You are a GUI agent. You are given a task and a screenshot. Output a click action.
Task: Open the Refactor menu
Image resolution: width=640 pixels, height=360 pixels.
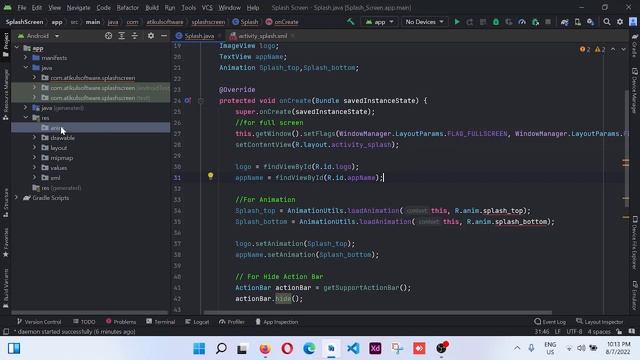(x=127, y=7)
